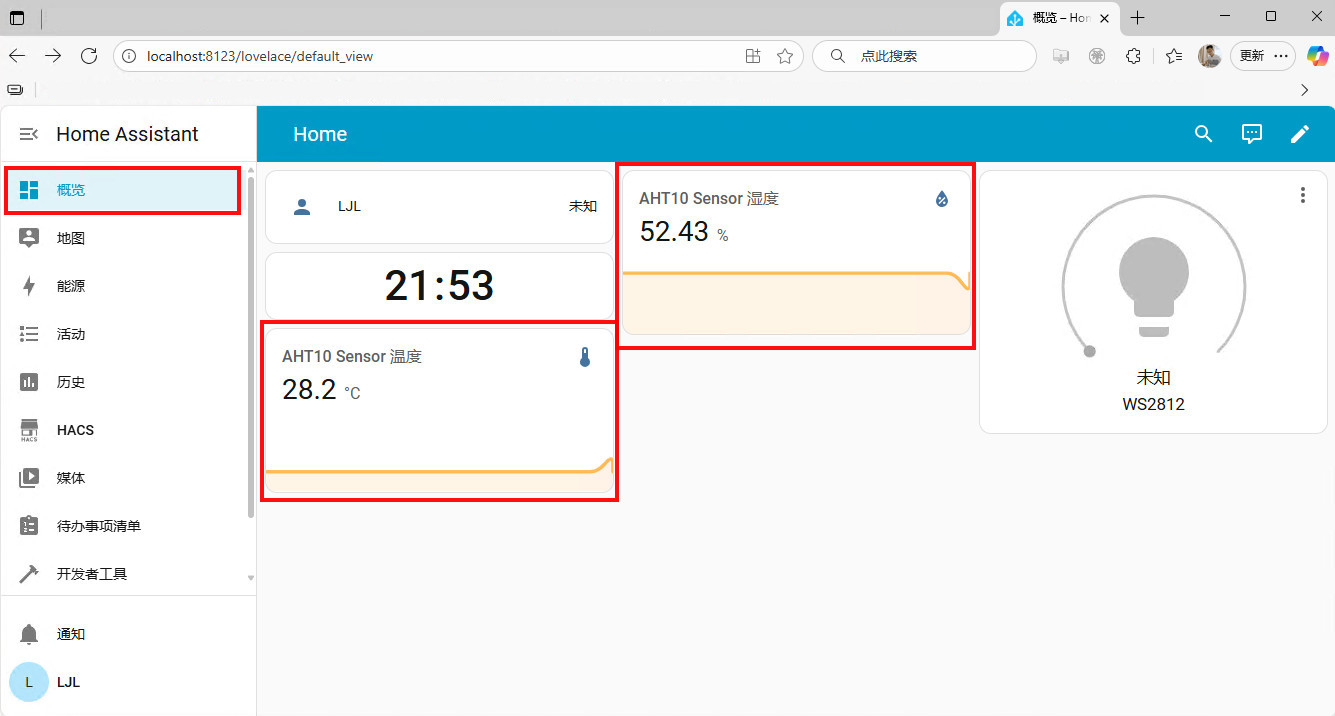Open the 地图 map page
The height and width of the screenshot is (716, 1335).
[x=123, y=238]
